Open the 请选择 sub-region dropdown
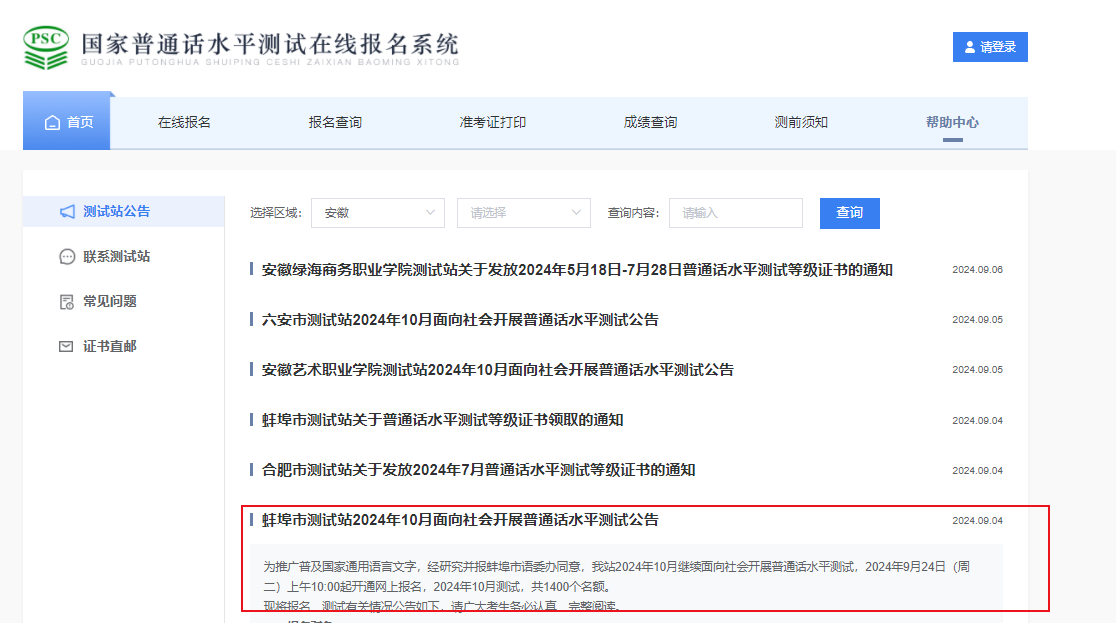The width and height of the screenshot is (1116, 623). (x=524, y=213)
